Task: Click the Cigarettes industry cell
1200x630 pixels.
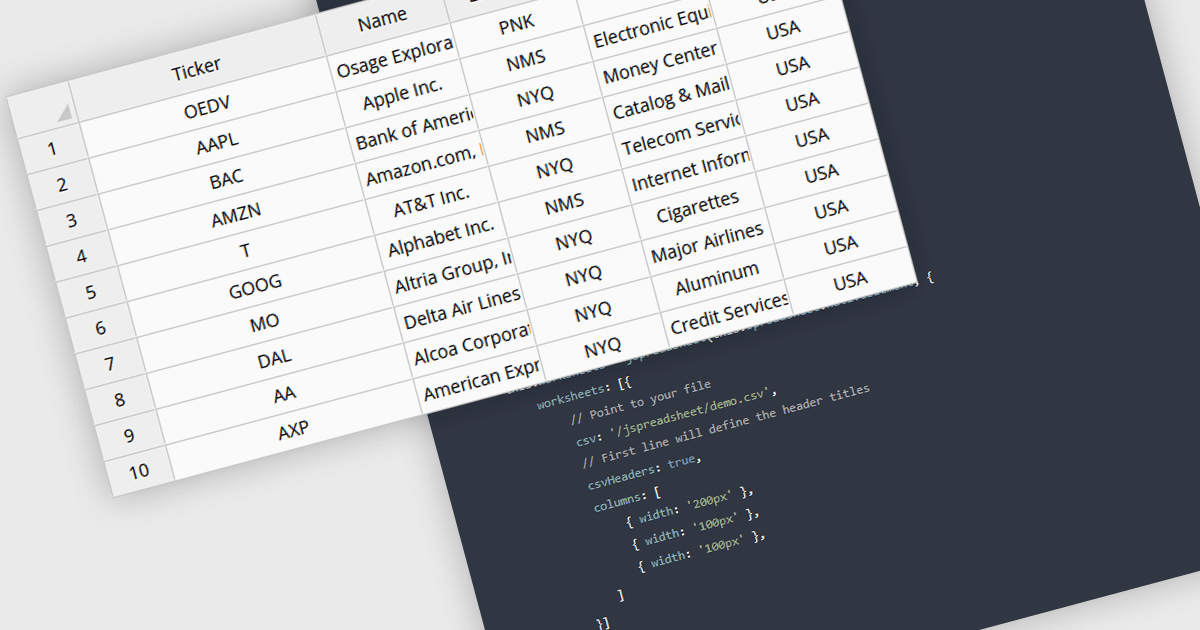Action: [x=697, y=208]
